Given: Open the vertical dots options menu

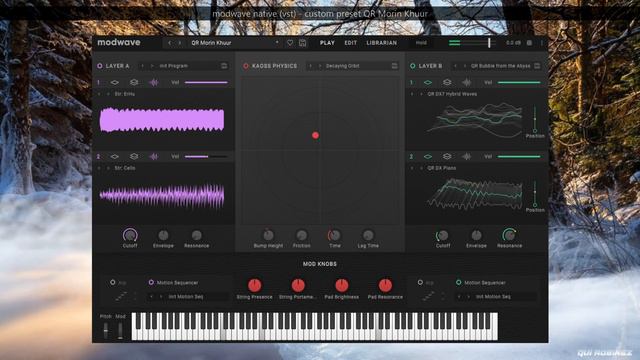Looking at the screenshot, I should pos(542,43).
